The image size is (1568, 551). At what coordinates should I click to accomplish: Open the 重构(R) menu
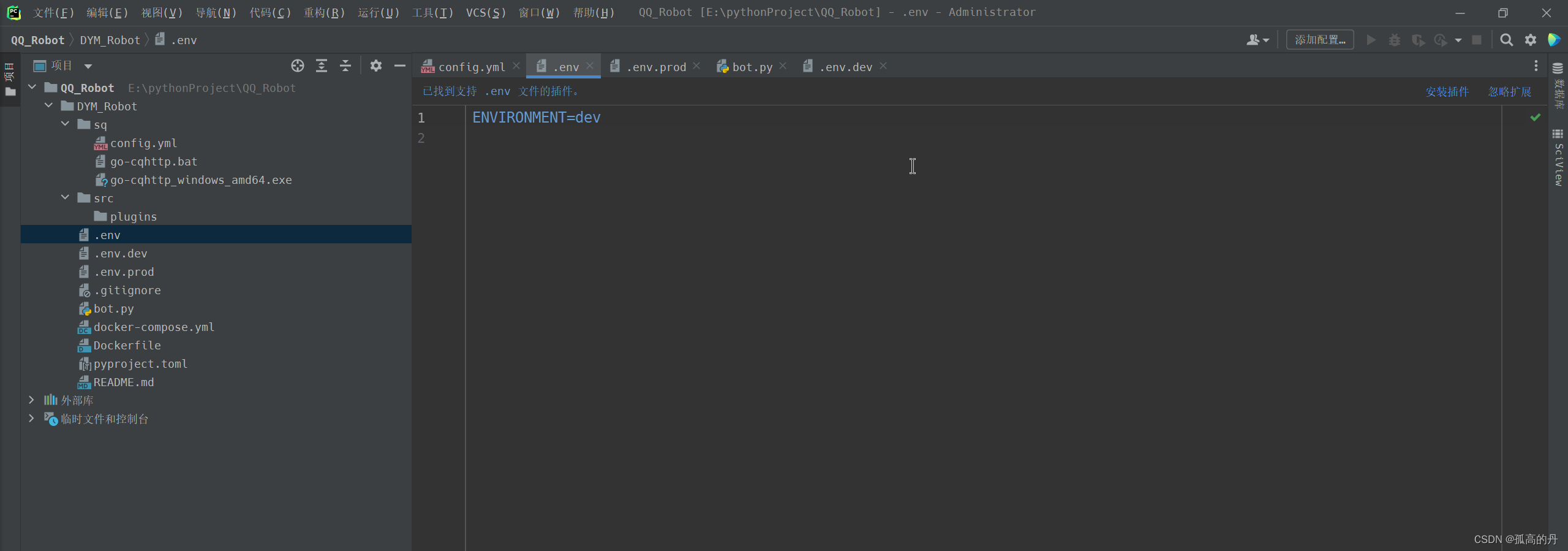pyautogui.click(x=324, y=12)
